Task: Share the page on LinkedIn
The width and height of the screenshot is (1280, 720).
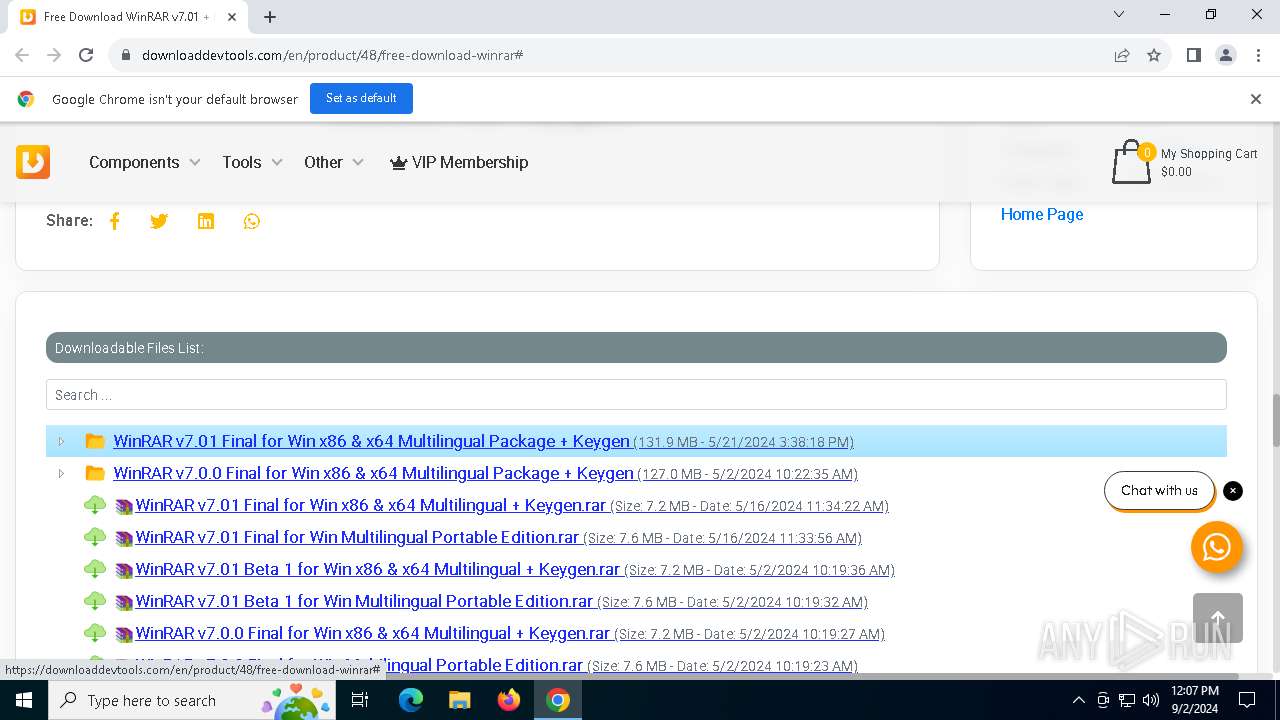Action: 206,221
